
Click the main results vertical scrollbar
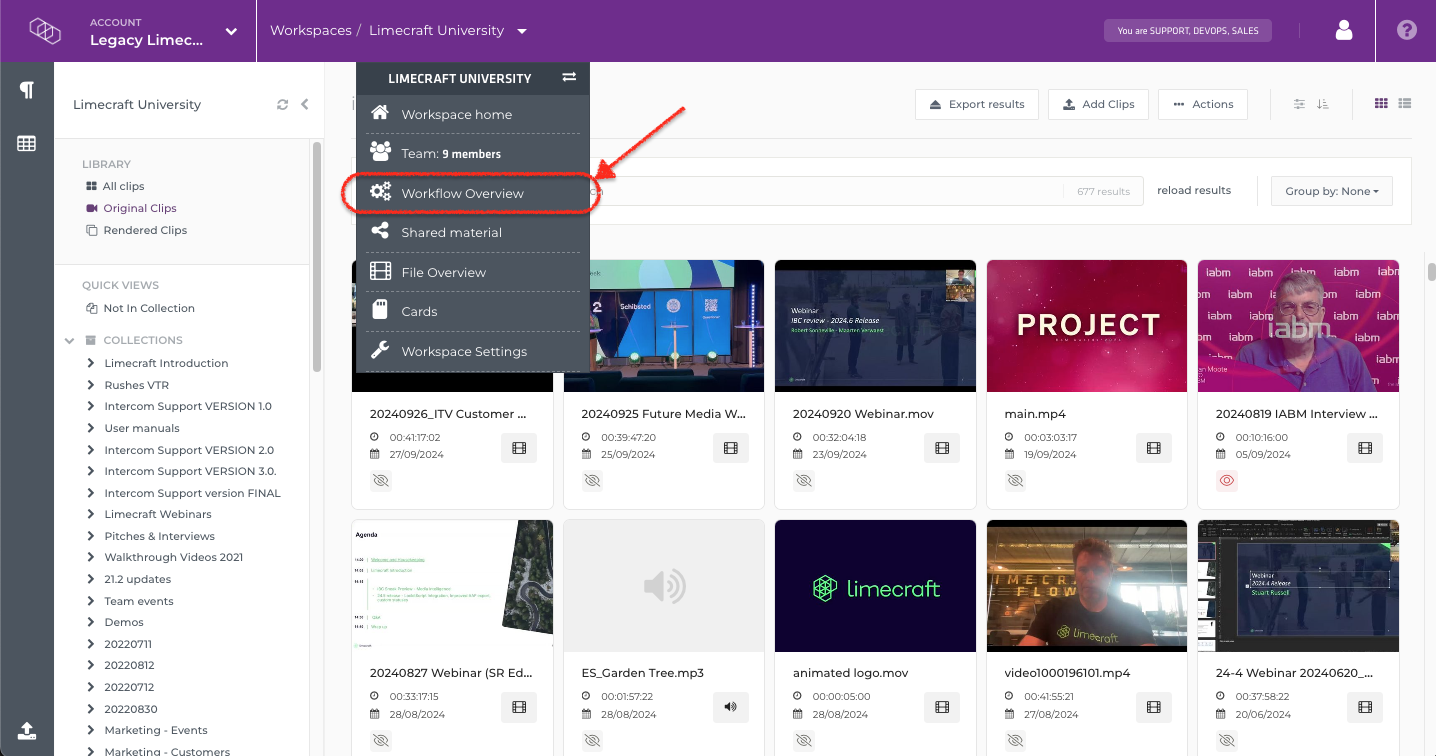pyautogui.click(x=1431, y=273)
